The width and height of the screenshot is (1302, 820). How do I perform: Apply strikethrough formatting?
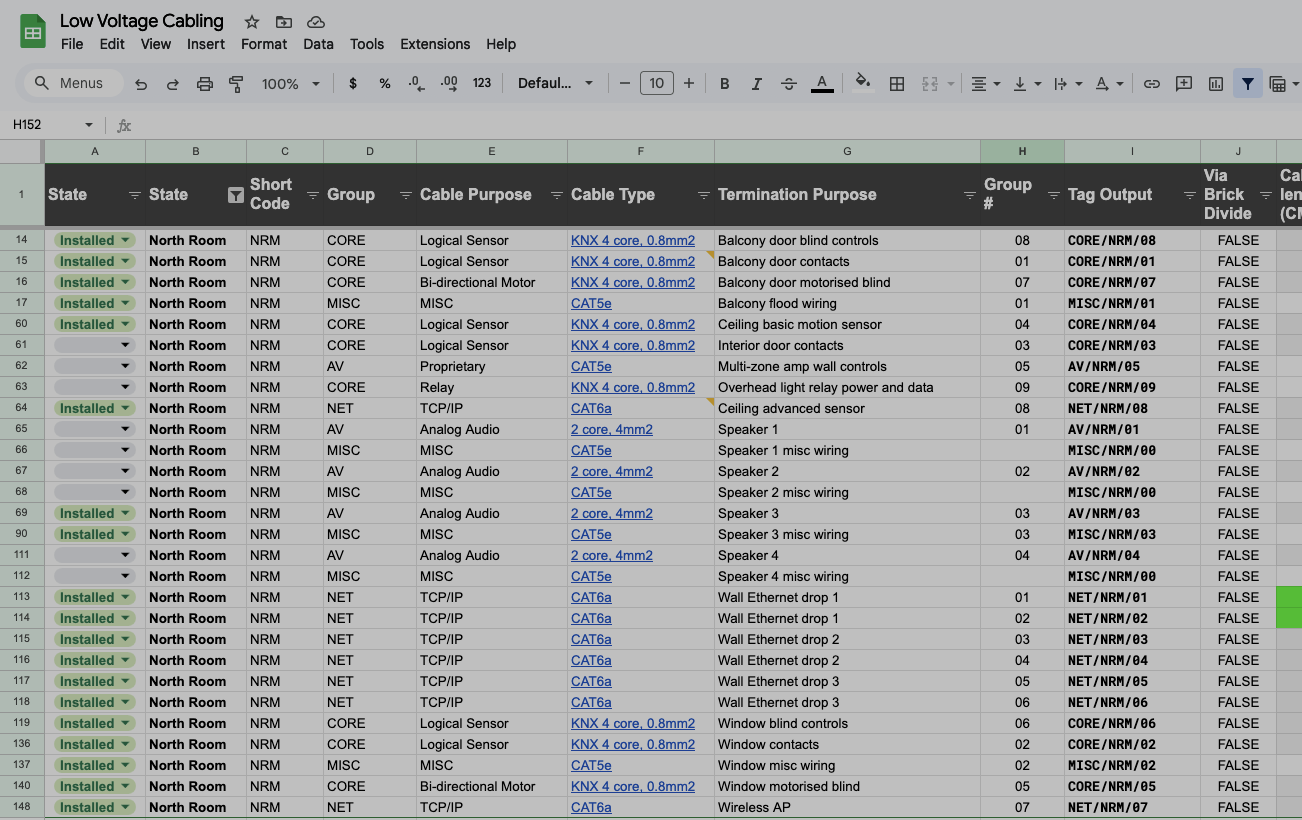pos(788,84)
